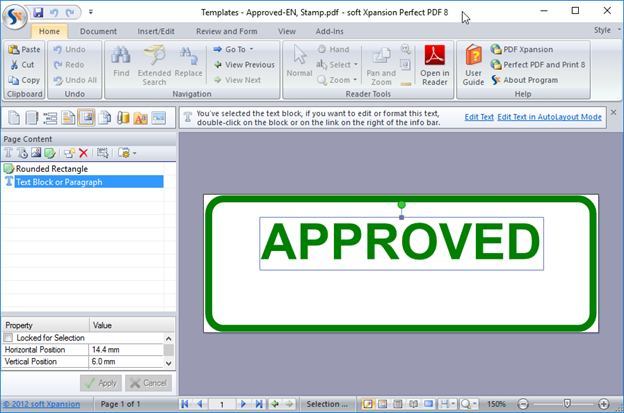Click the Edit Text link
This screenshot has height=413, width=624.
coord(479,117)
